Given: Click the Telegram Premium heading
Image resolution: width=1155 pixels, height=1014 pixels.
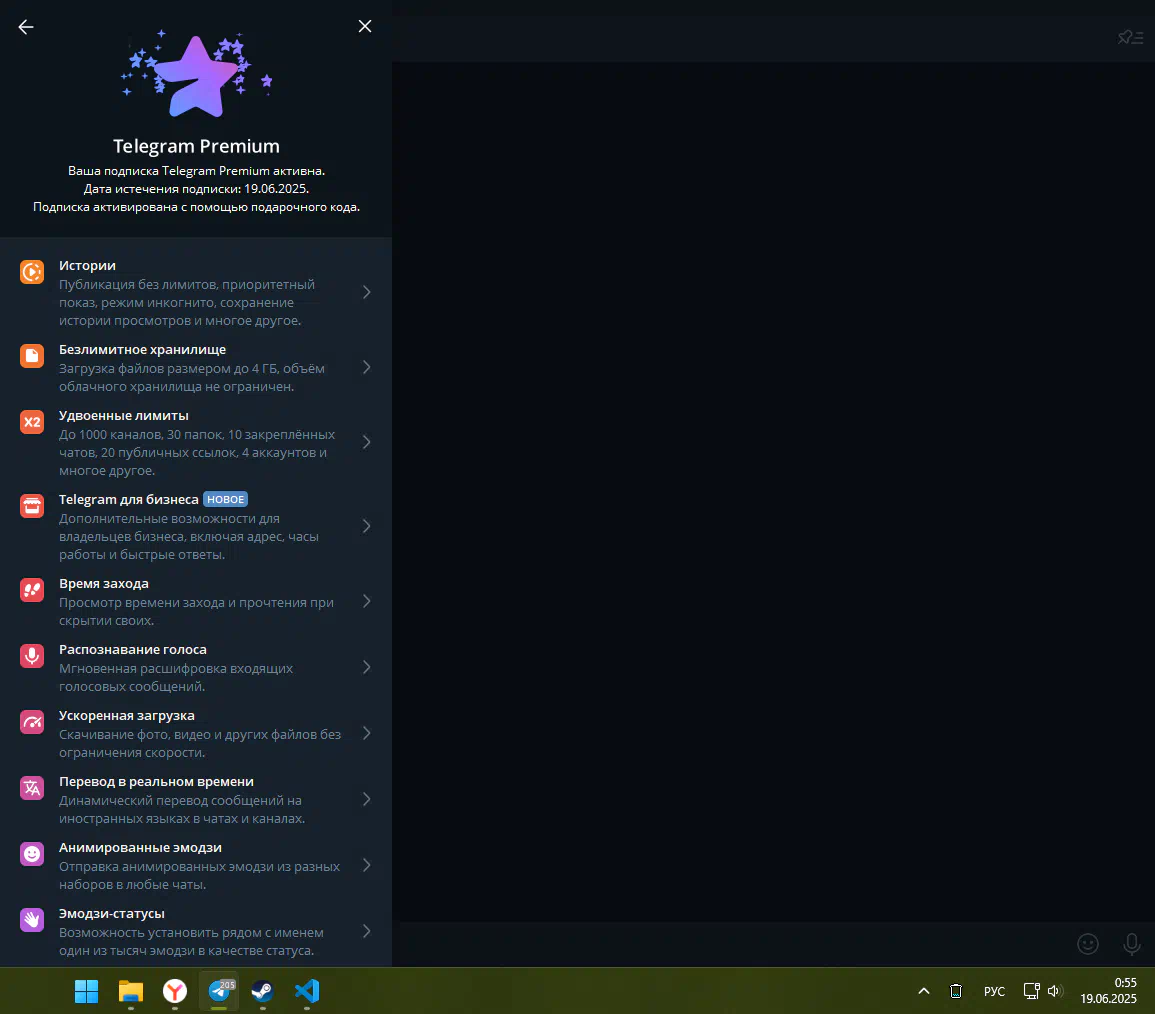Looking at the screenshot, I should (x=197, y=146).
